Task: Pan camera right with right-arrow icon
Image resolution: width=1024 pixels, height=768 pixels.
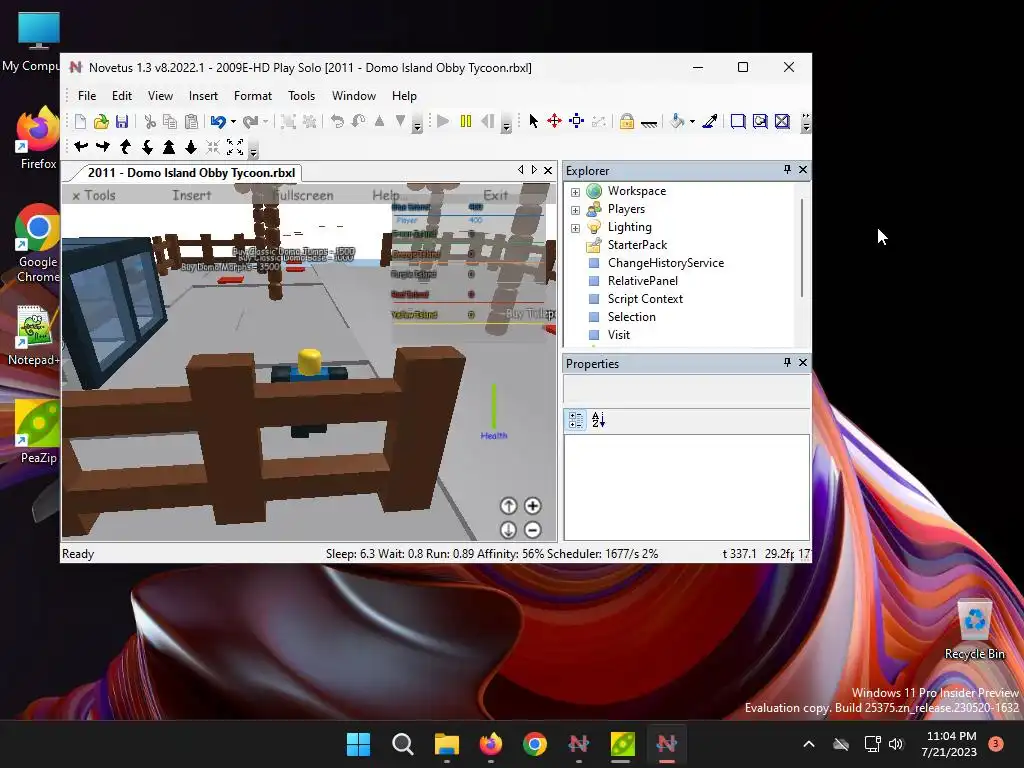Action: click(x=103, y=147)
